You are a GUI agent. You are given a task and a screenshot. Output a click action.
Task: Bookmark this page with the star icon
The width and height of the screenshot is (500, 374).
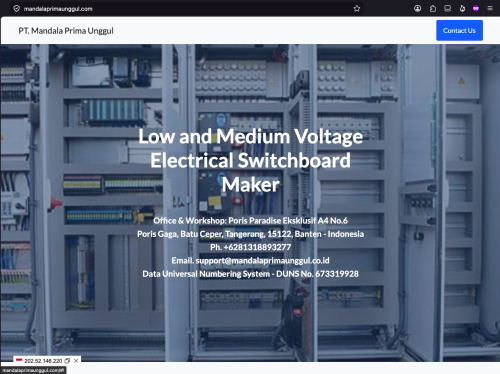[x=357, y=9]
